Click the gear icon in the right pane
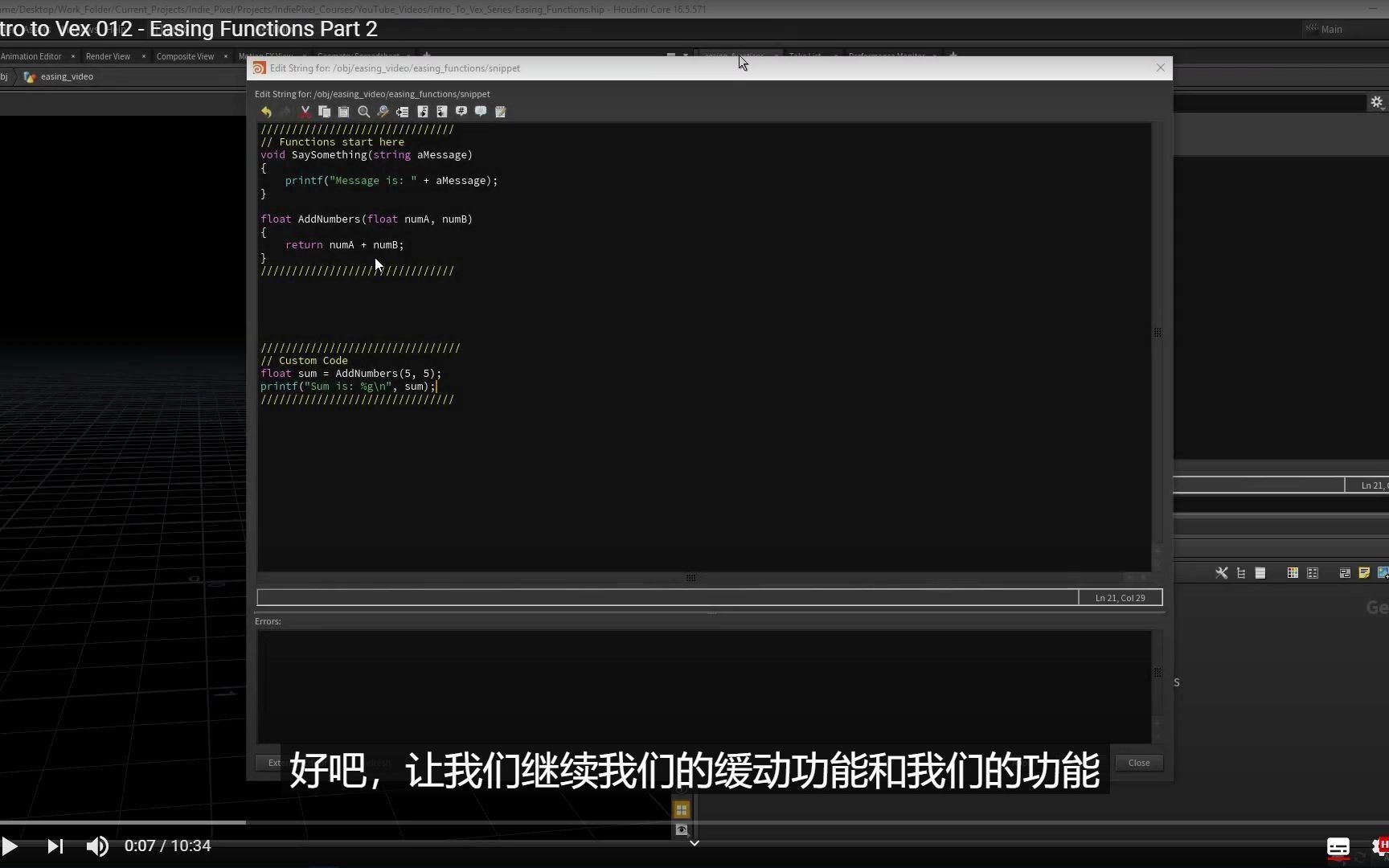The height and width of the screenshot is (868, 1389). click(1377, 102)
